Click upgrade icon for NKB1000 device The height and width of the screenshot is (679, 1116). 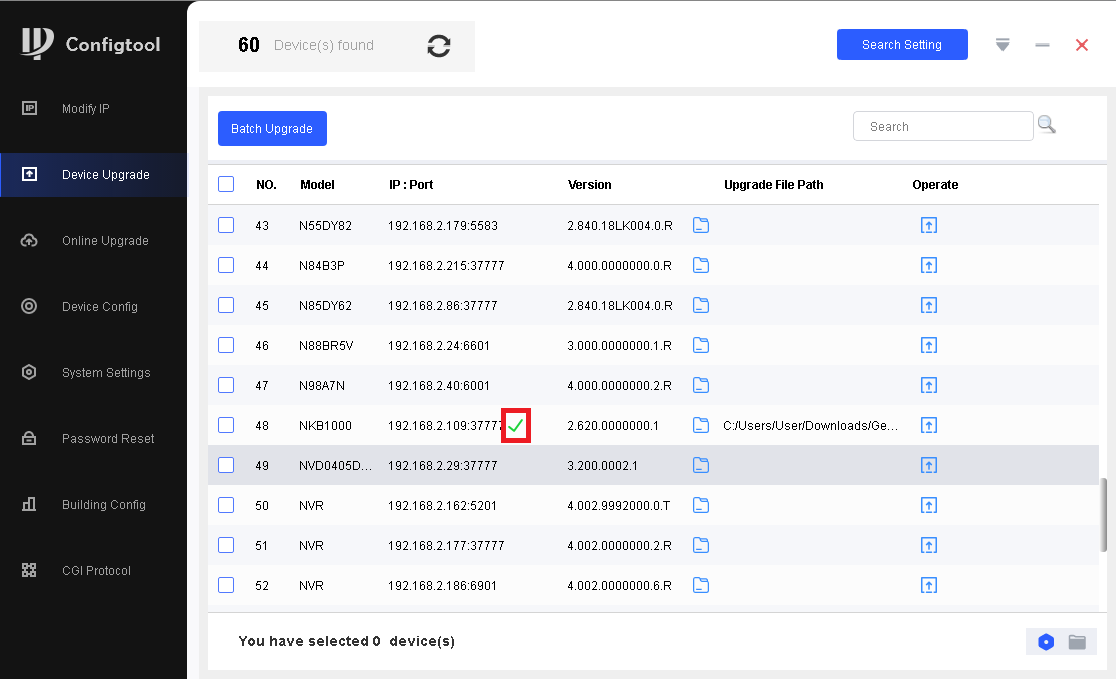(x=928, y=425)
